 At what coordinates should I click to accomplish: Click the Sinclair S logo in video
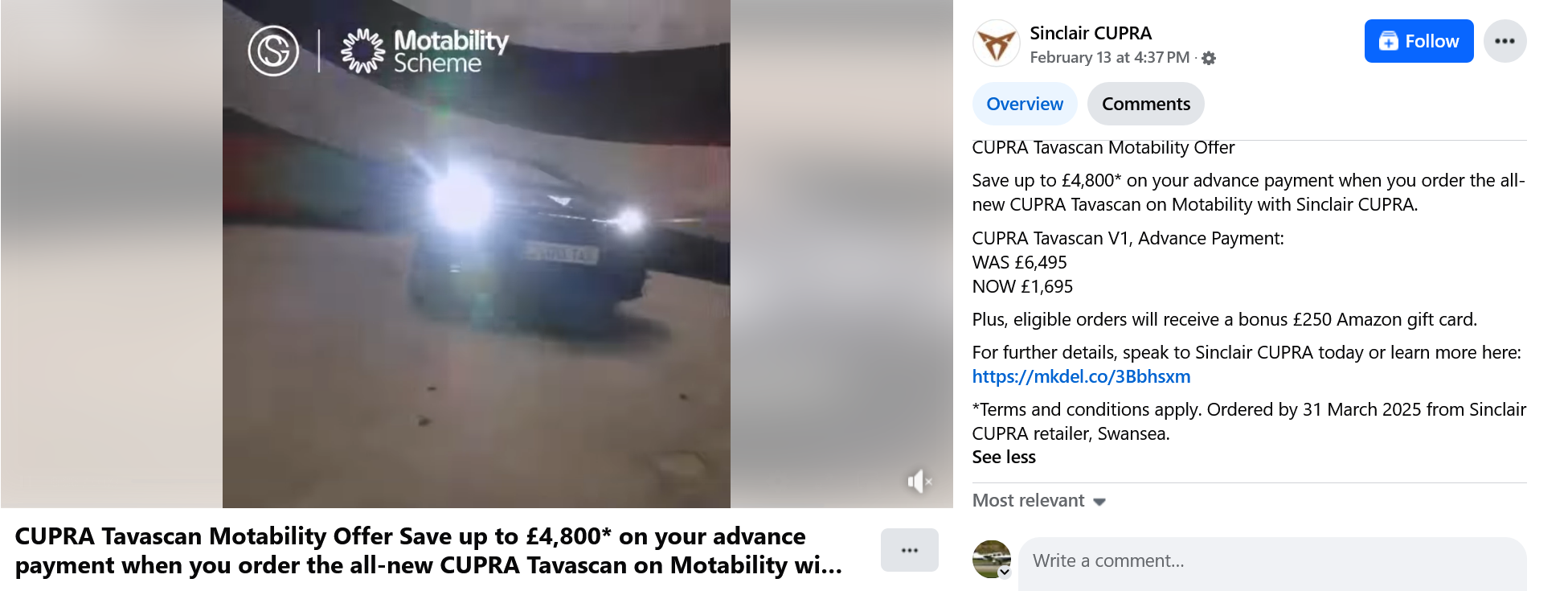273,51
